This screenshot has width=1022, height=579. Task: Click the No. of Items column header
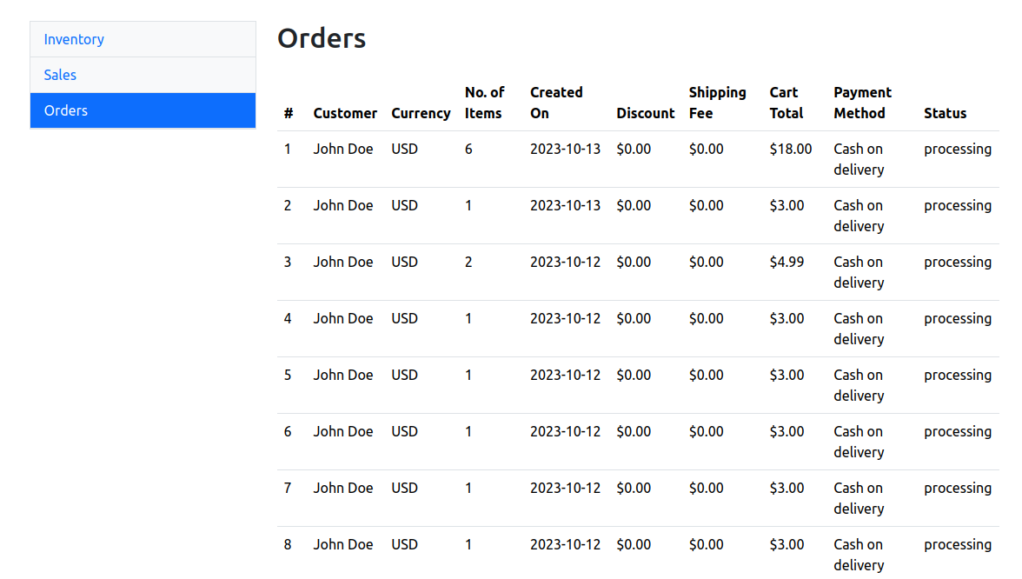(484, 103)
